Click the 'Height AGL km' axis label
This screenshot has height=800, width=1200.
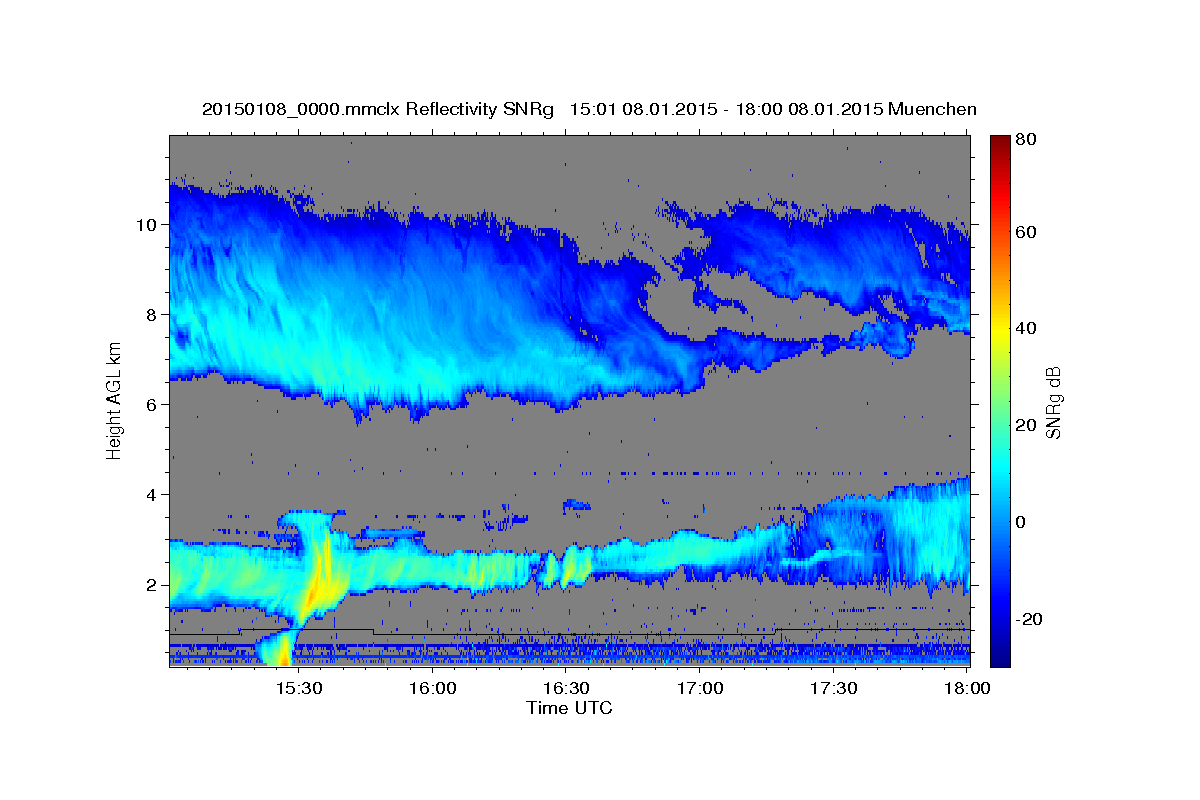114,402
